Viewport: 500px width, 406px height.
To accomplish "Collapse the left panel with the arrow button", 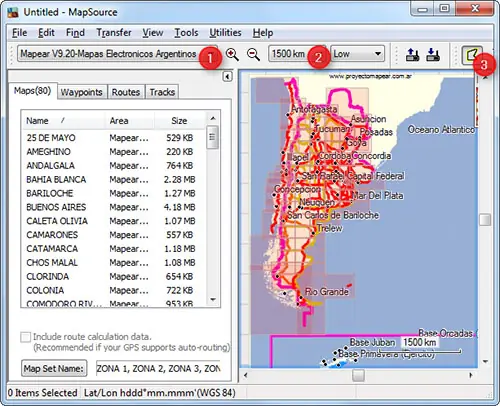I will 227,77.
